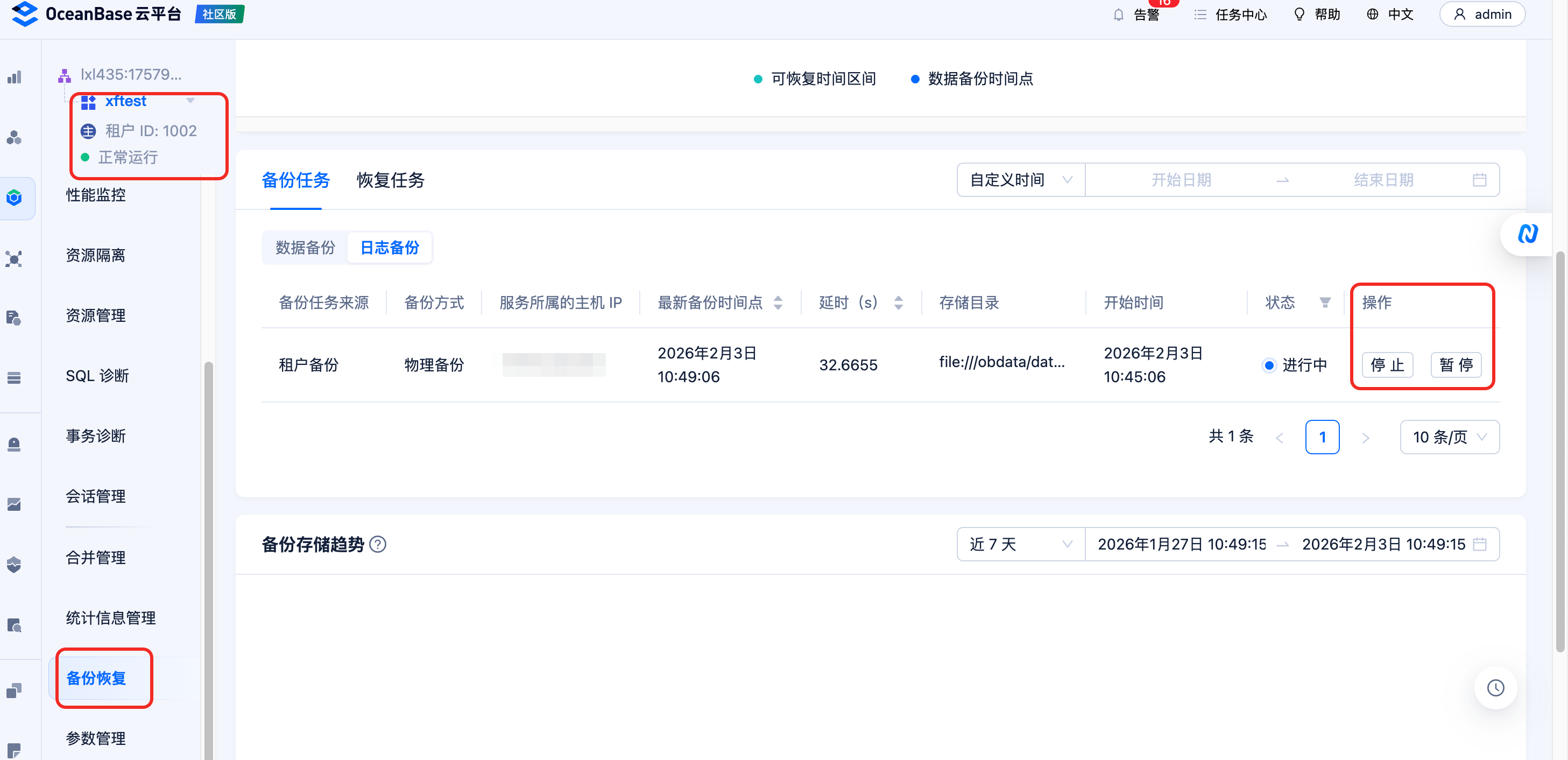Click the bar chart overview sidebar icon
This screenshot has width=1568, height=760.
pyautogui.click(x=15, y=78)
